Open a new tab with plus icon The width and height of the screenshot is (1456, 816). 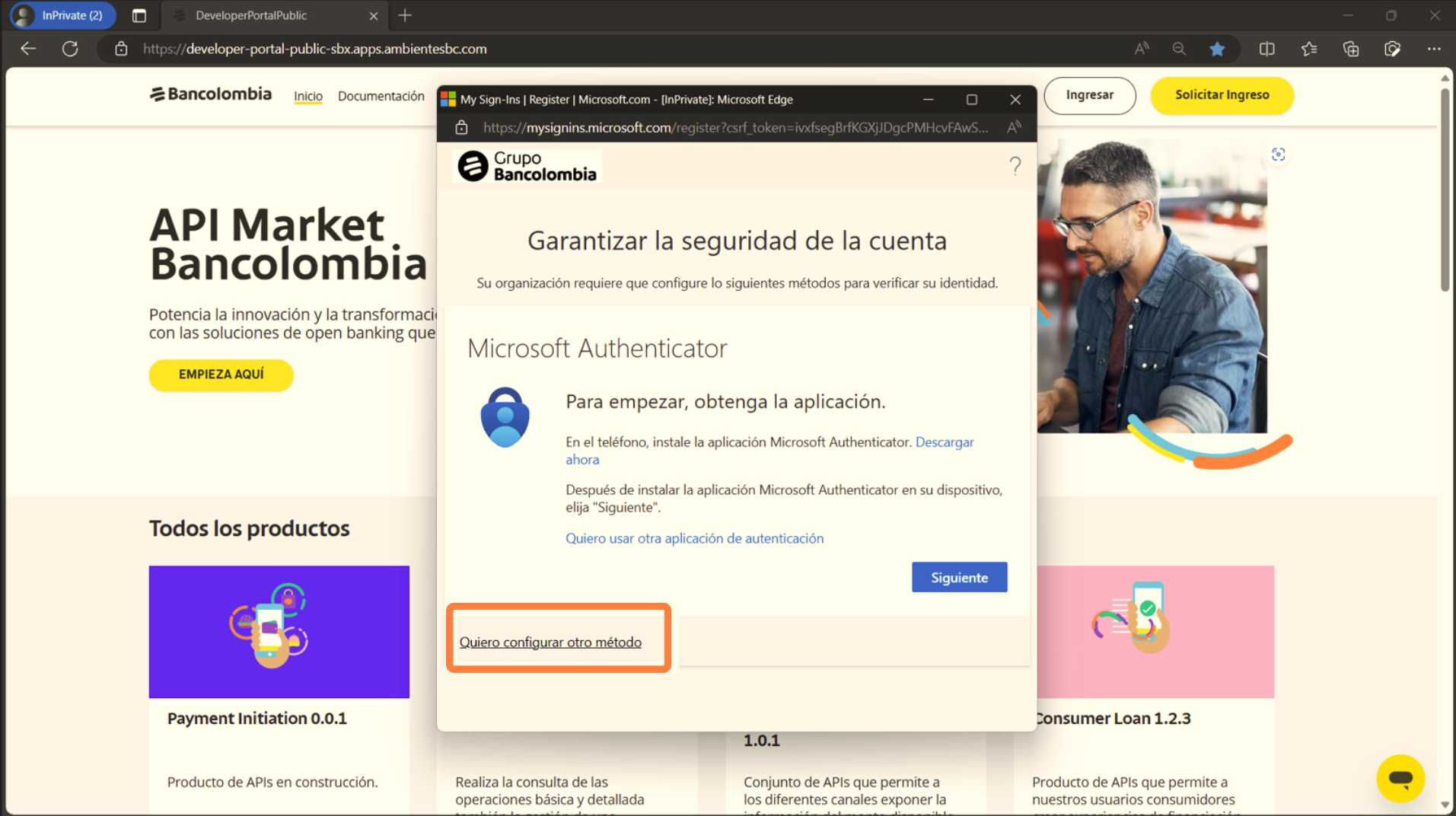click(x=405, y=15)
